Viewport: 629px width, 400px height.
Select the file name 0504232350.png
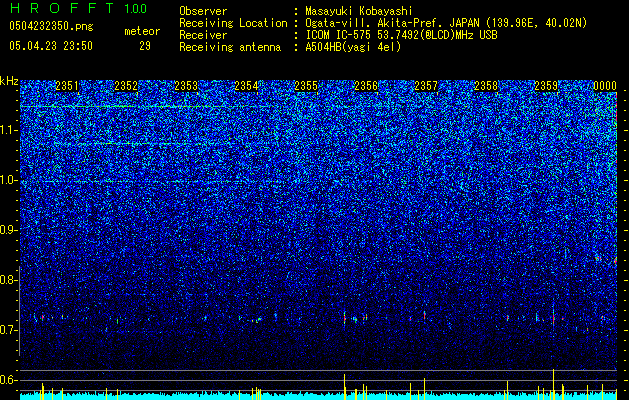pos(51,26)
